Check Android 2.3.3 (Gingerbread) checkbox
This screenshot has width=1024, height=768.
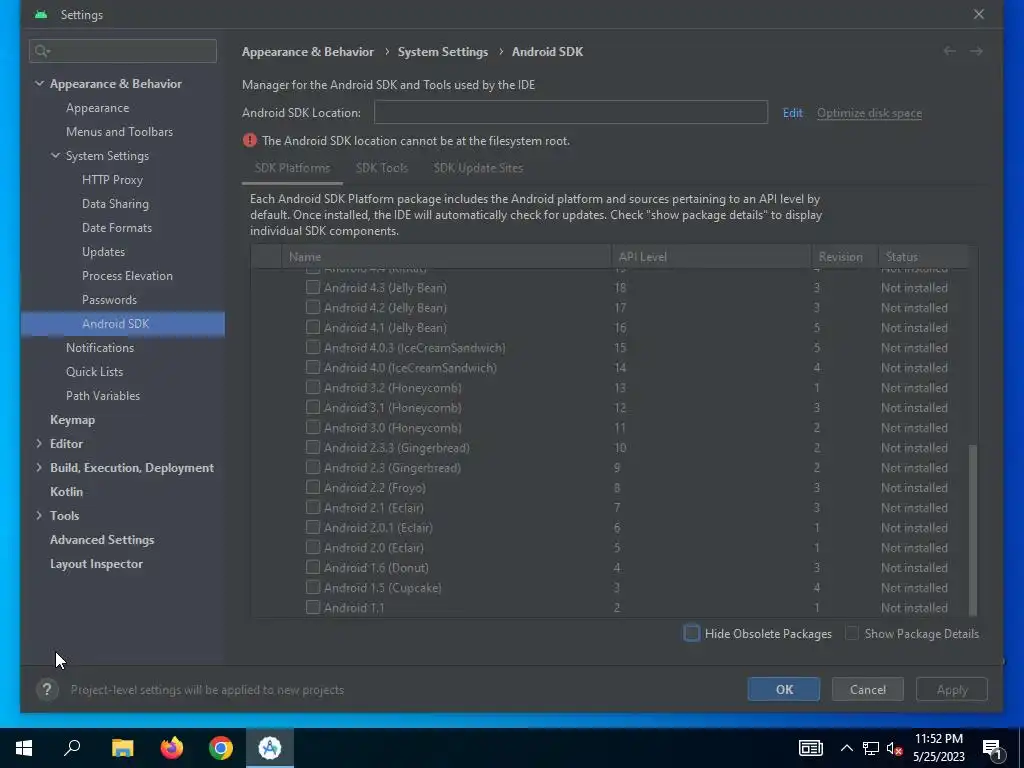click(313, 447)
